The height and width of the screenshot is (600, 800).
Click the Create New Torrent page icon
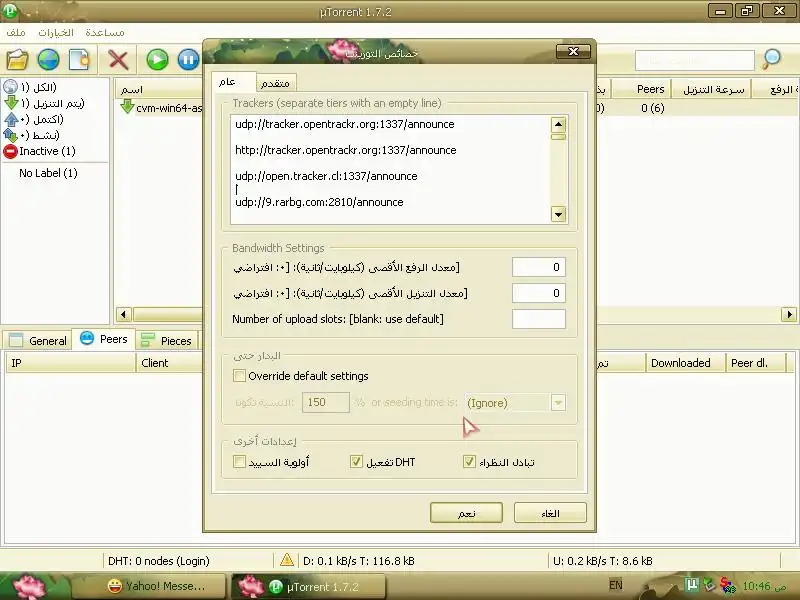(79, 60)
